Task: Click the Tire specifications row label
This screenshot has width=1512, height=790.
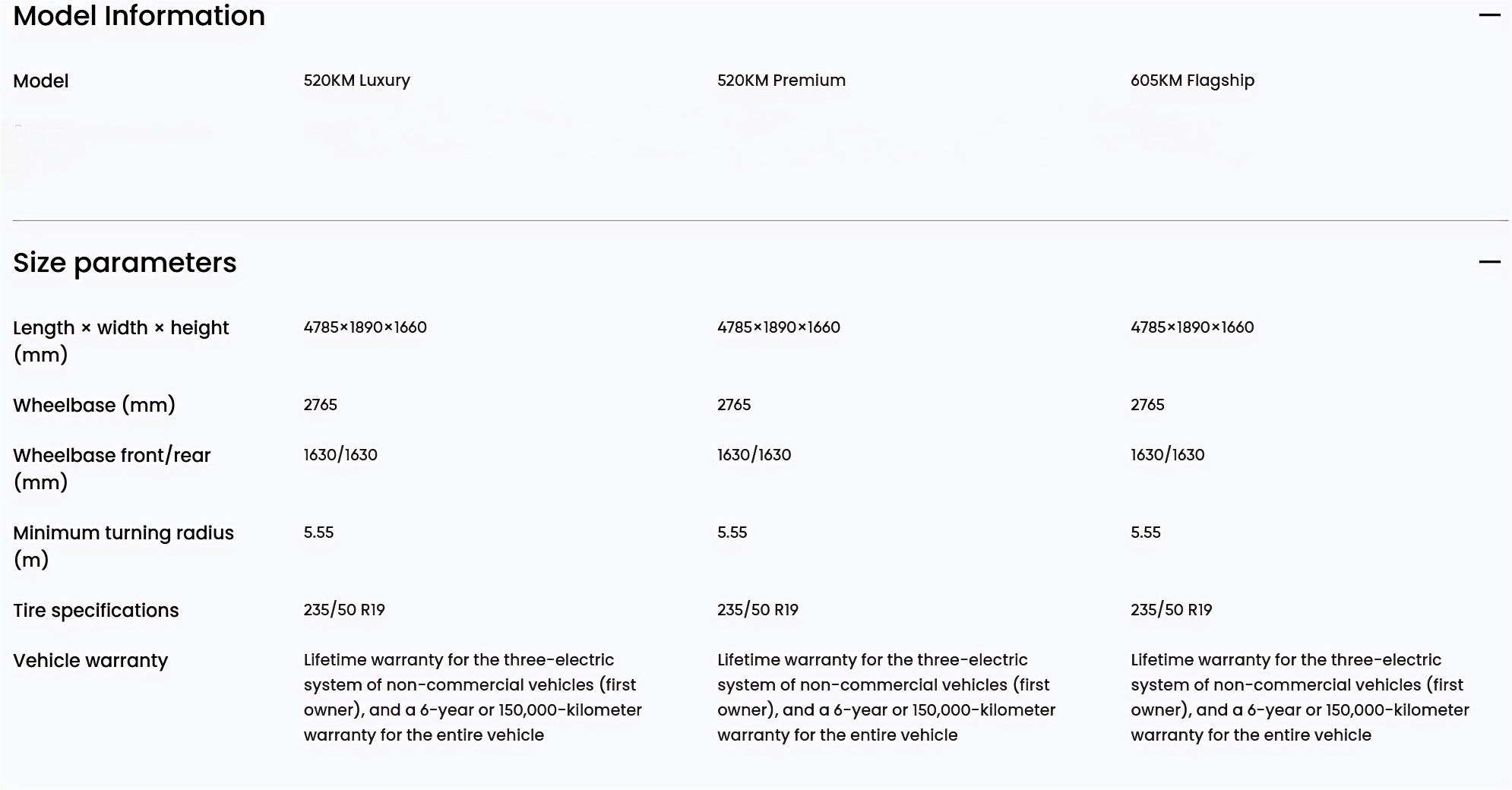Action: point(96,610)
